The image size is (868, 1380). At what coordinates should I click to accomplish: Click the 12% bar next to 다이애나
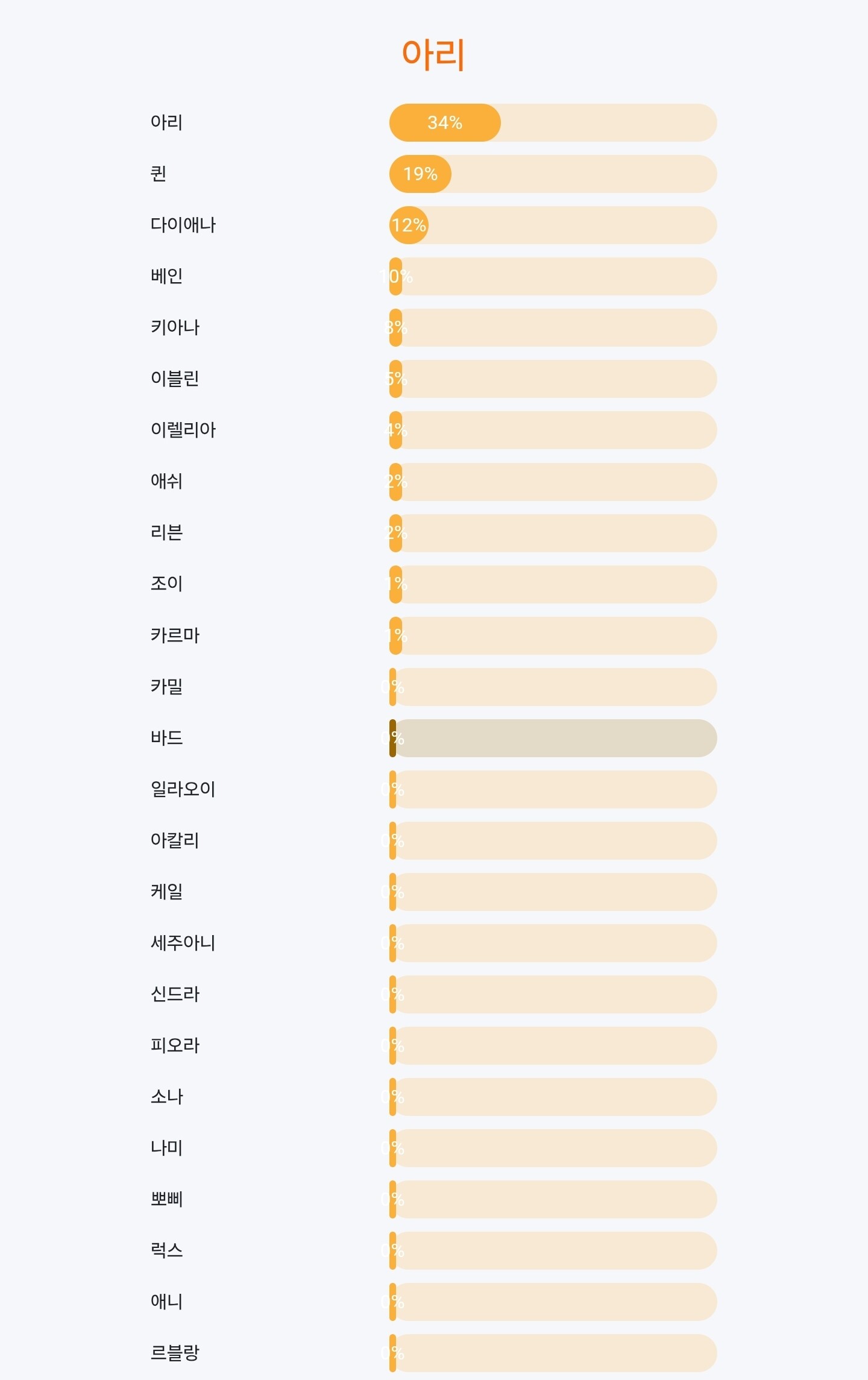click(552, 225)
